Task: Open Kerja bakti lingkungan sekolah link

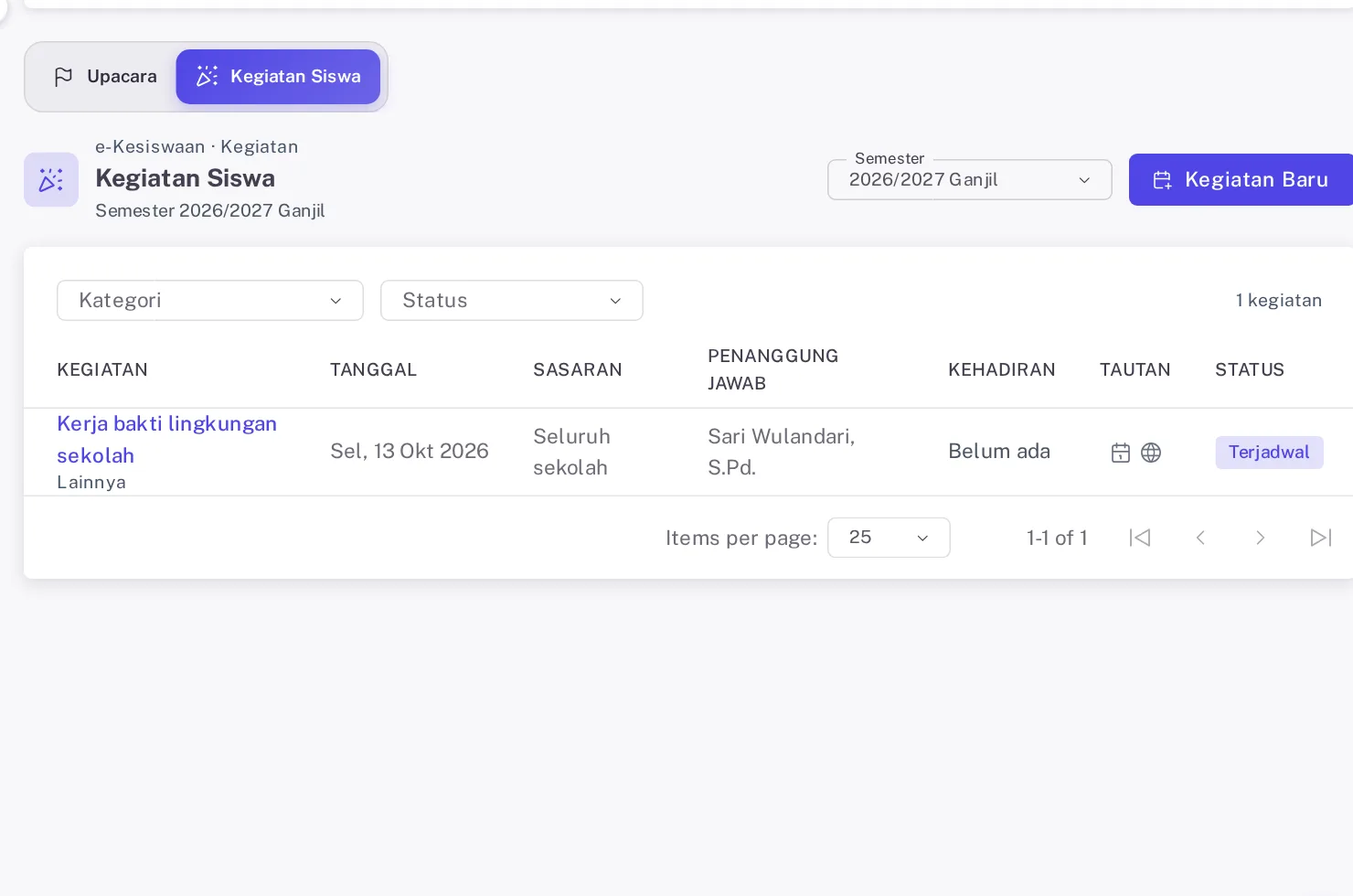Action: tap(166, 440)
